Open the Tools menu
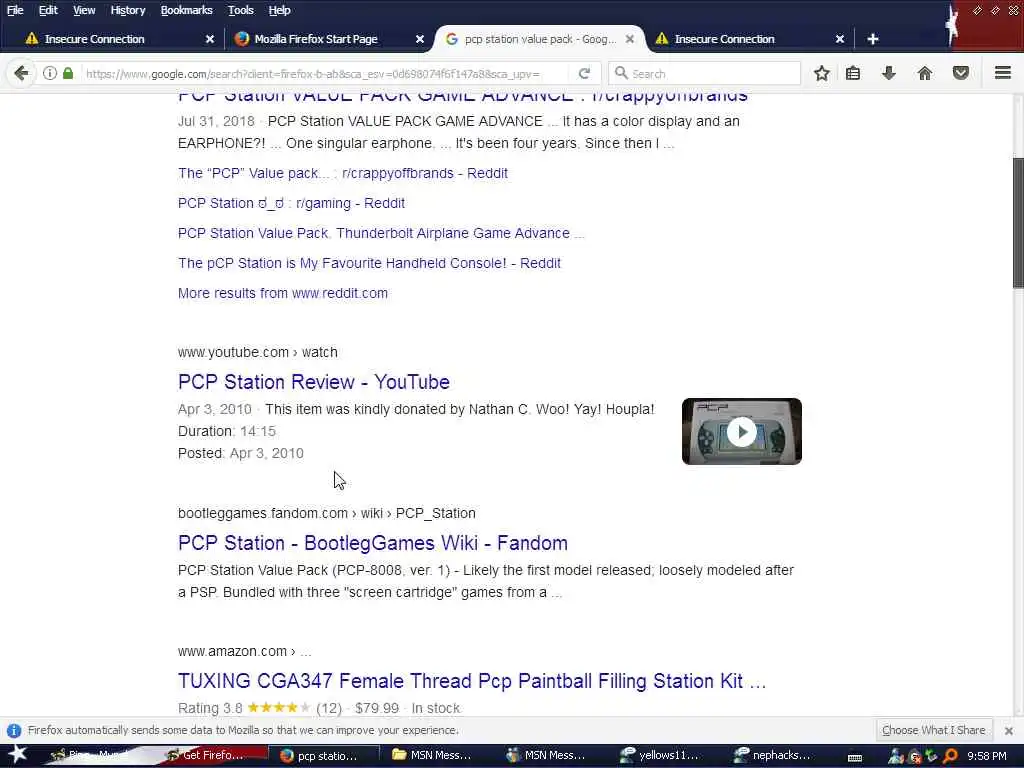The width and height of the screenshot is (1024, 768). click(240, 10)
